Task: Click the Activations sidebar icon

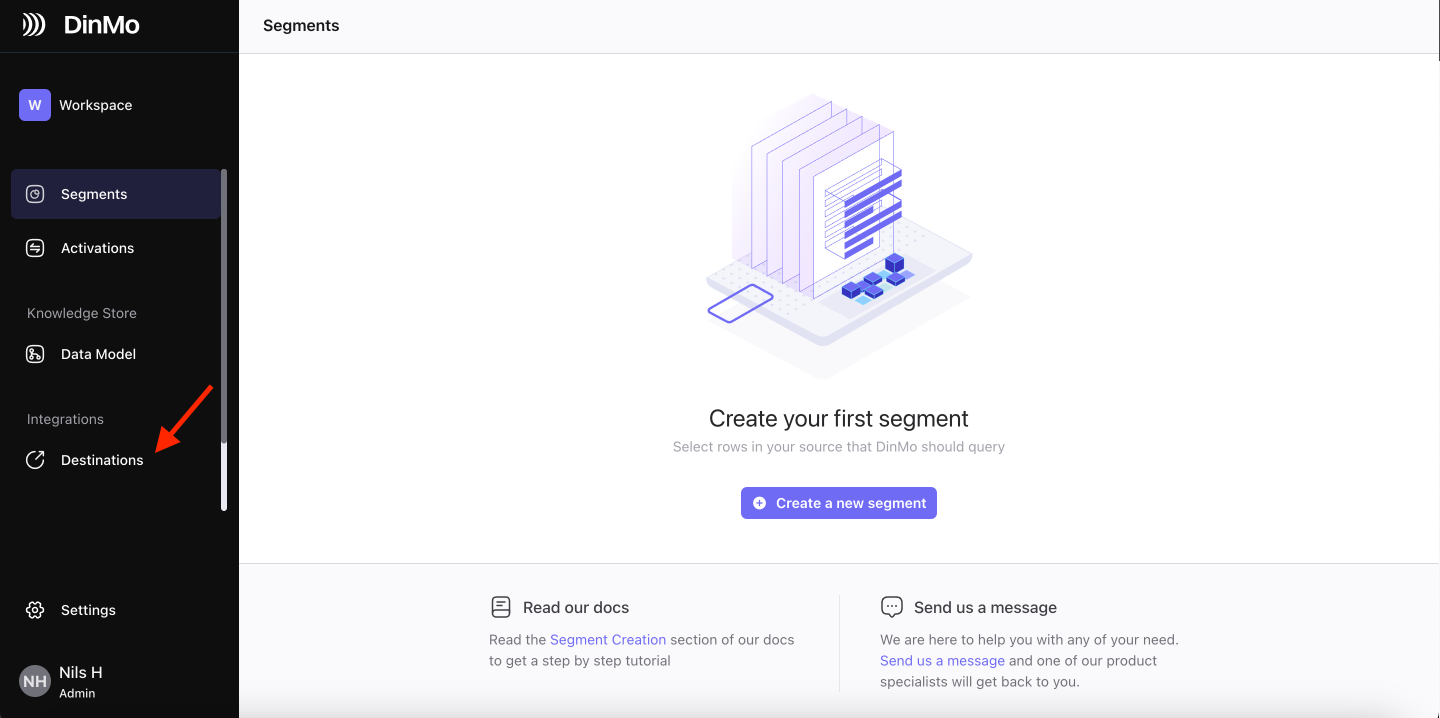Action: click(35, 248)
